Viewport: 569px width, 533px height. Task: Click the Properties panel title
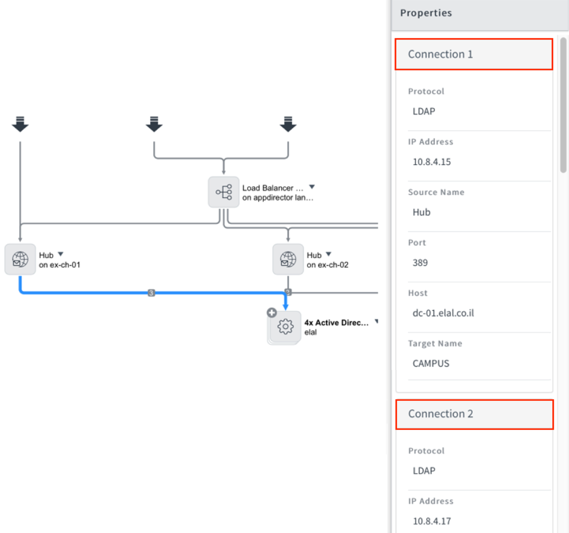click(x=426, y=13)
